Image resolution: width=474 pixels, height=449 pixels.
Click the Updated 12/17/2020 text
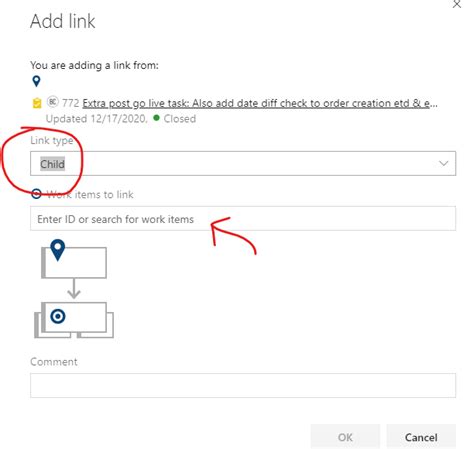[x=96, y=119]
